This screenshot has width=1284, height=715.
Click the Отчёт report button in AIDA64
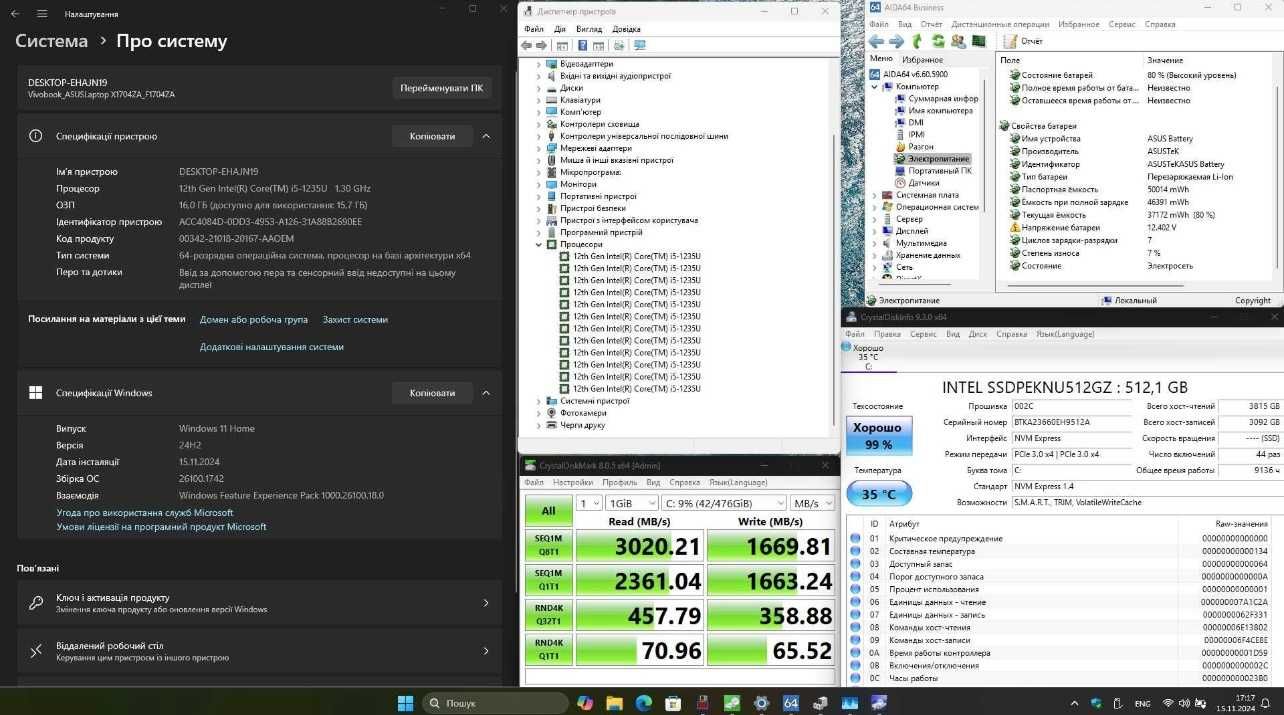click(1023, 41)
